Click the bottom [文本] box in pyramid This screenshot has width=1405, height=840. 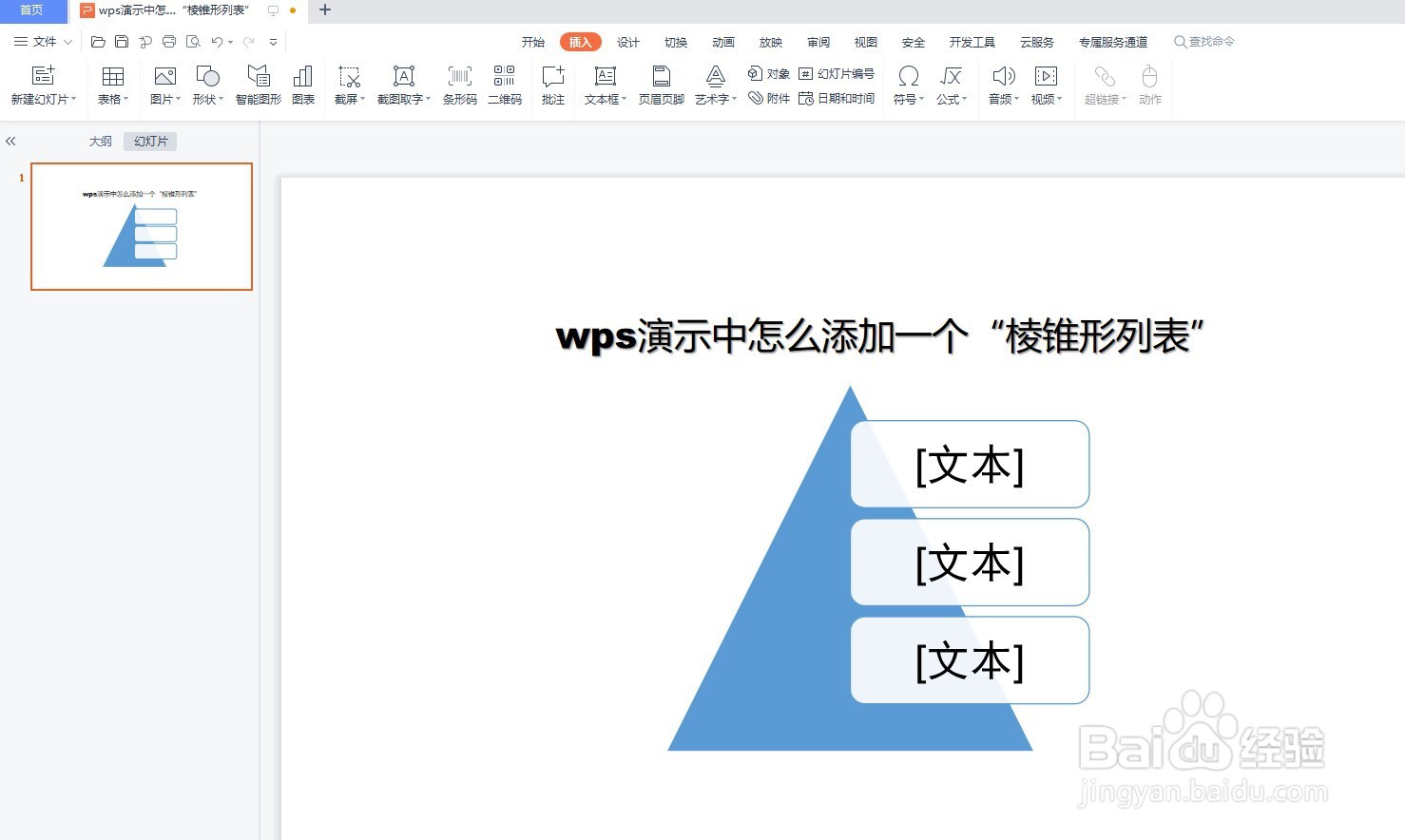970,660
